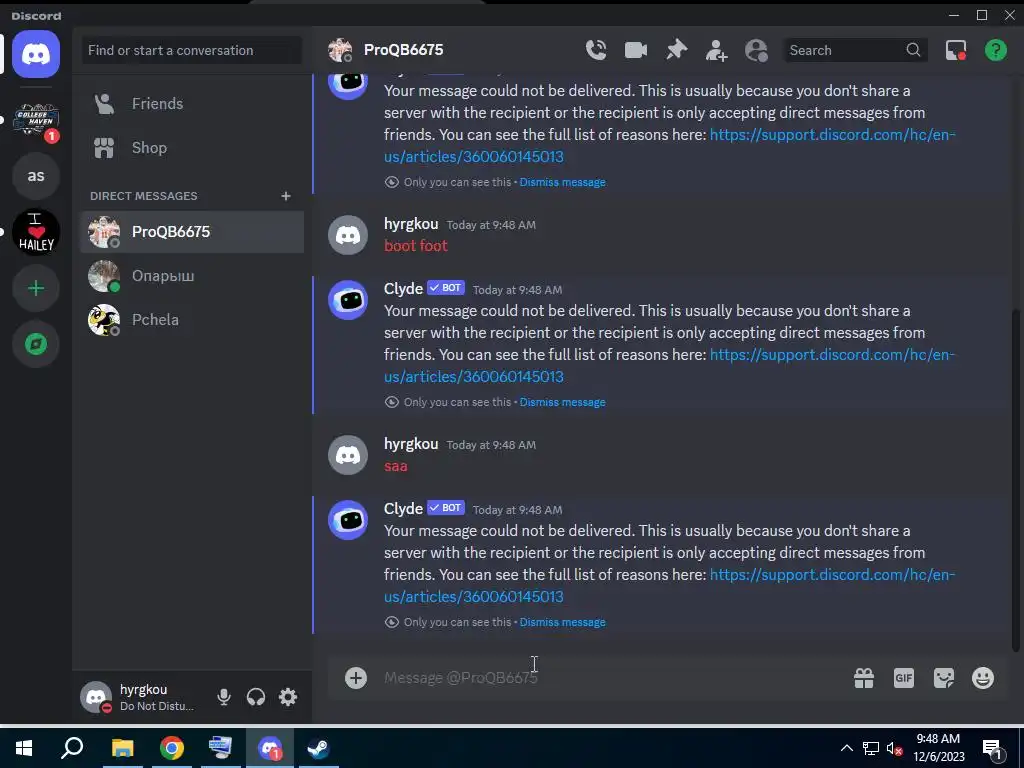Click hyrgkou avatar beside 'saa'
The height and width of the screenshot is (768, 1024).
point(347,455)
